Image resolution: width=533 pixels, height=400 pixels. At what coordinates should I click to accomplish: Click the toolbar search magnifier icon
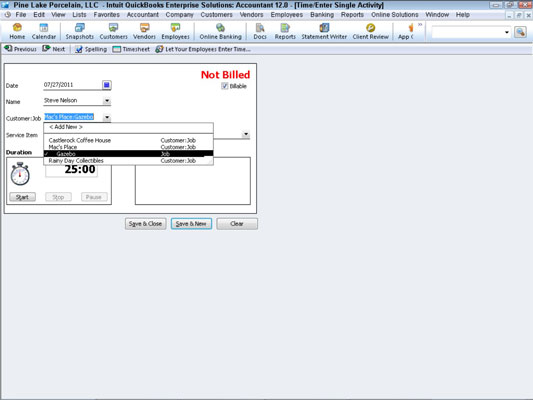click(x=520, y=32)
